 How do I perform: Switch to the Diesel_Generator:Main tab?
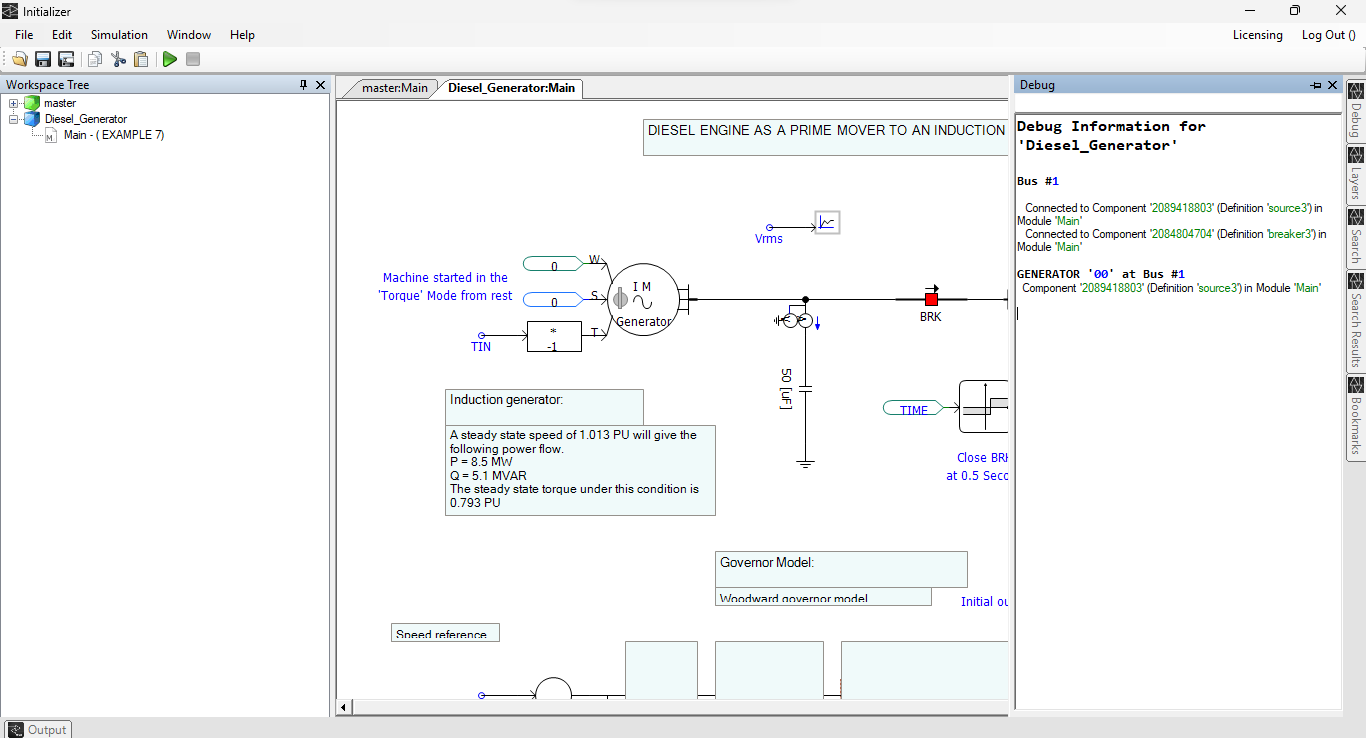pos(511,88)
